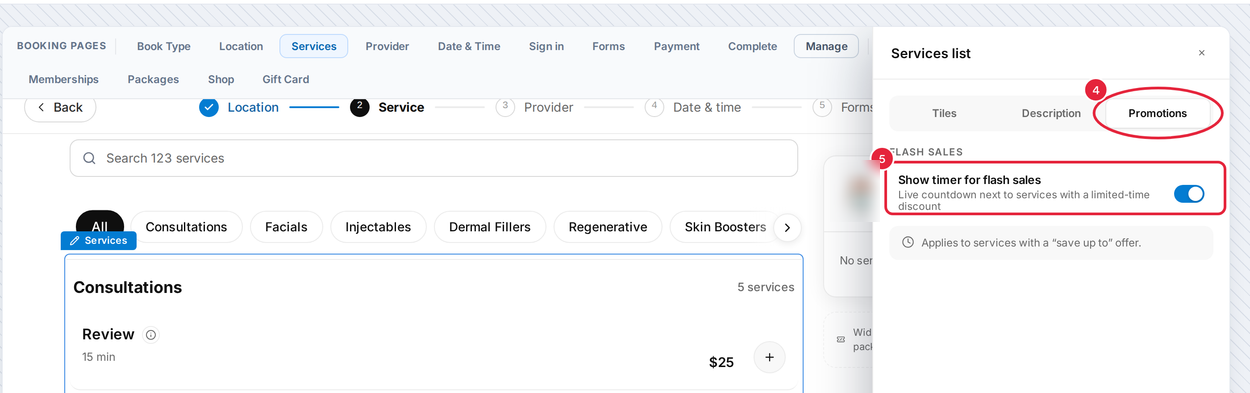Go back with the Back button
This screenshot has width=1250, height=393.
pos(60,107)
